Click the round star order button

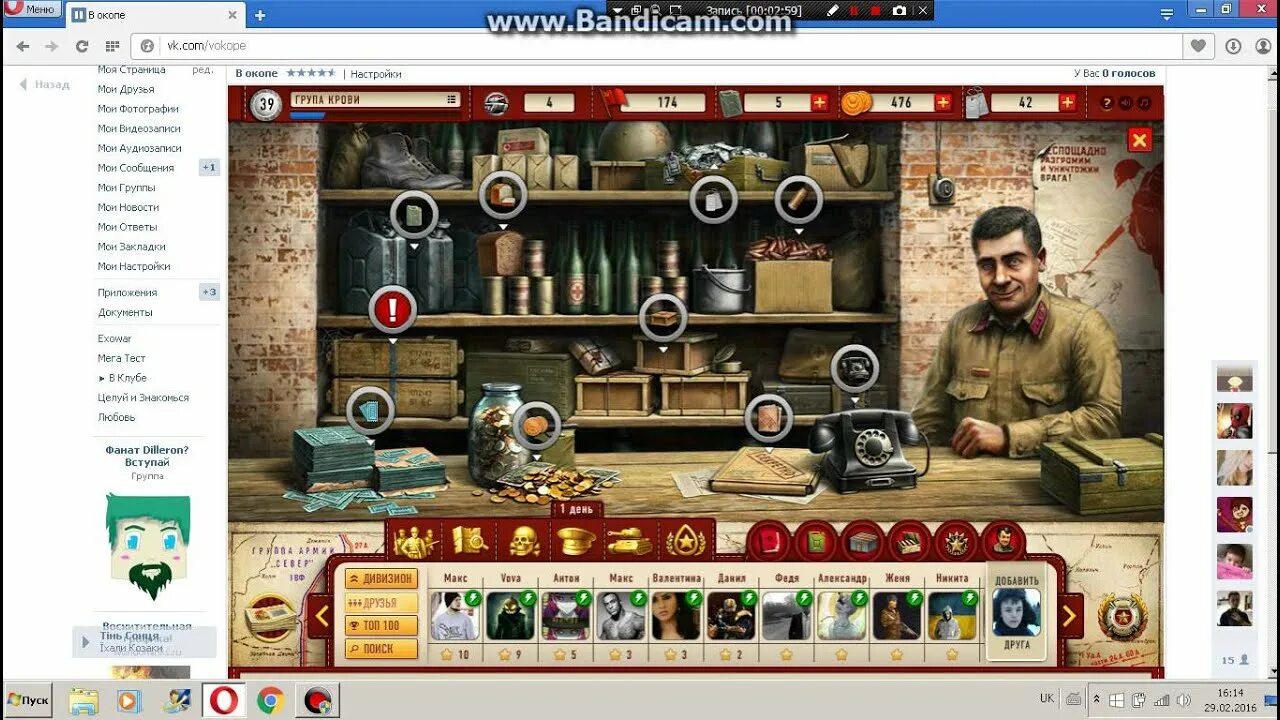click(956, 541)
